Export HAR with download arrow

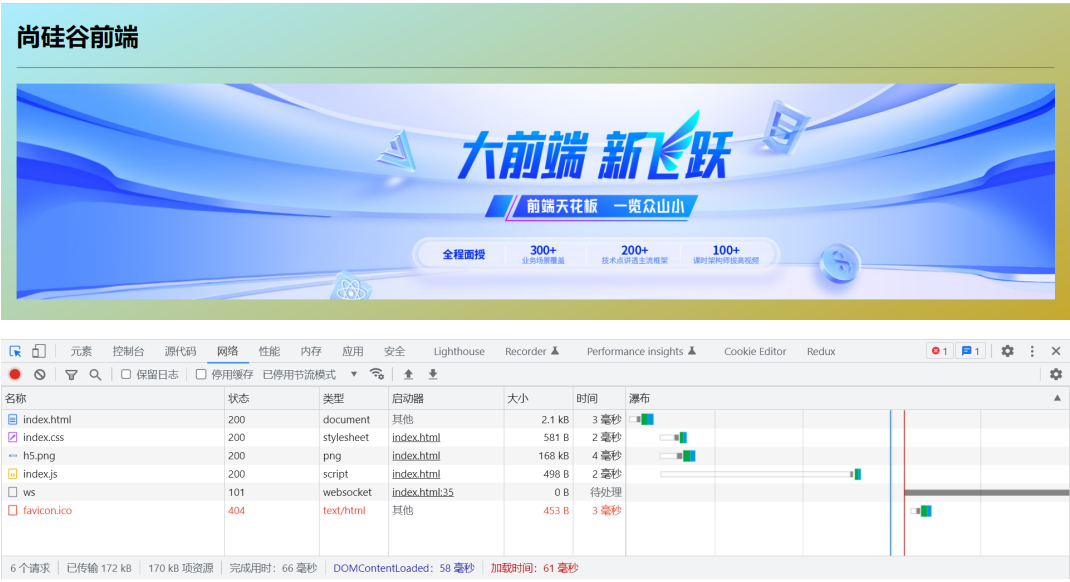tap(433, 374)
